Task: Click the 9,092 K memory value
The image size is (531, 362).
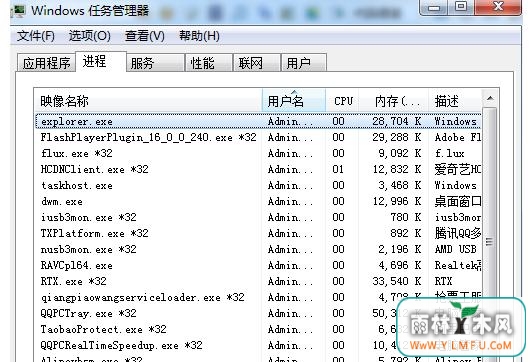Action: tap(400, 153)
